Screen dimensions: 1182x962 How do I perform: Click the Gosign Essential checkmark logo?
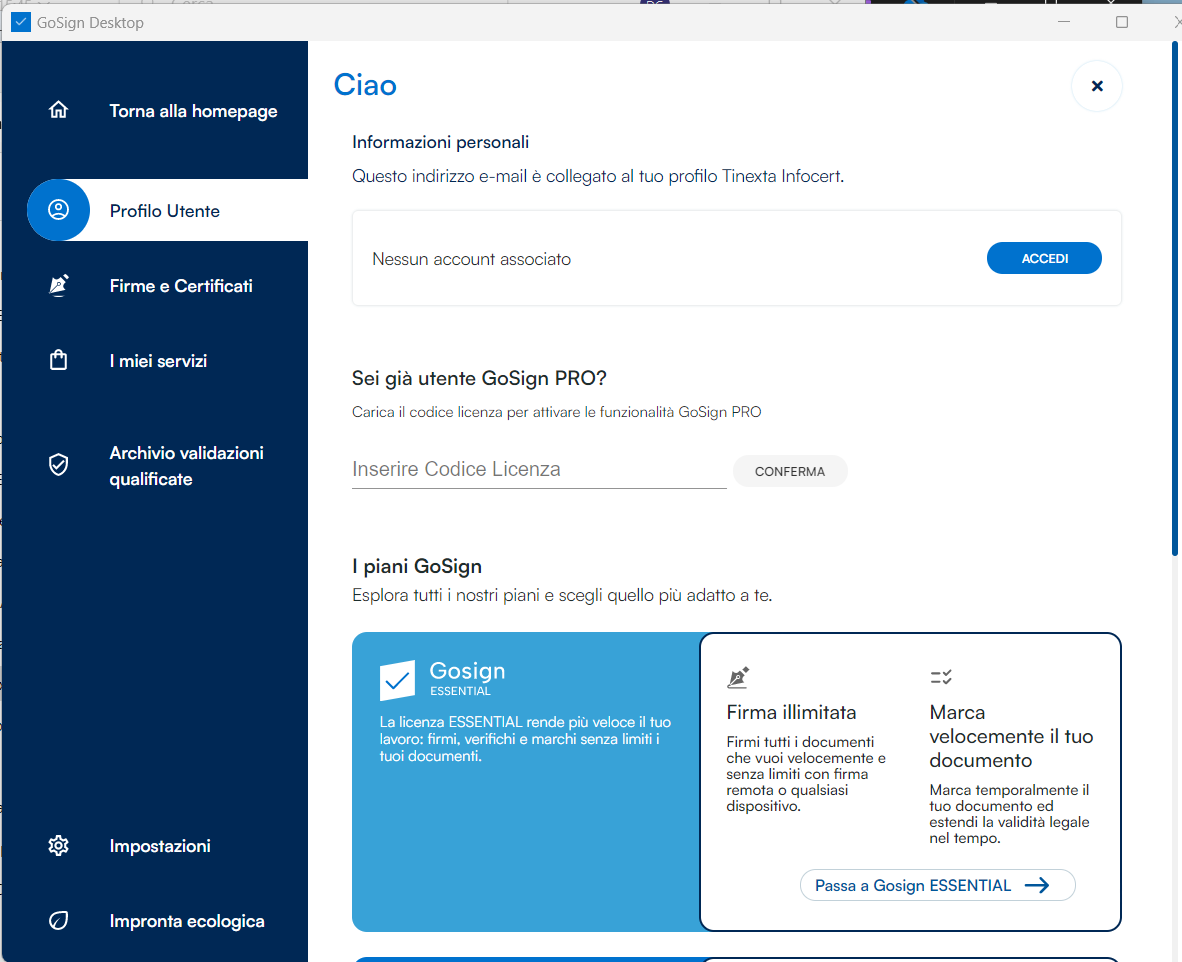pos(397,680)
